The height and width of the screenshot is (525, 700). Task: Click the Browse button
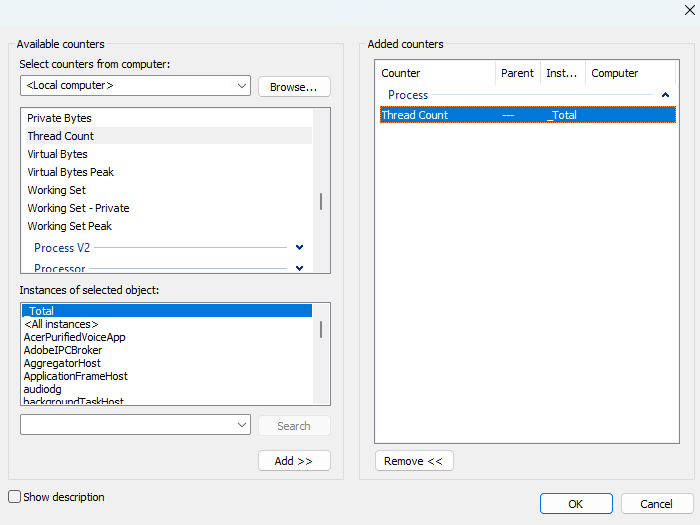[294, 87]
